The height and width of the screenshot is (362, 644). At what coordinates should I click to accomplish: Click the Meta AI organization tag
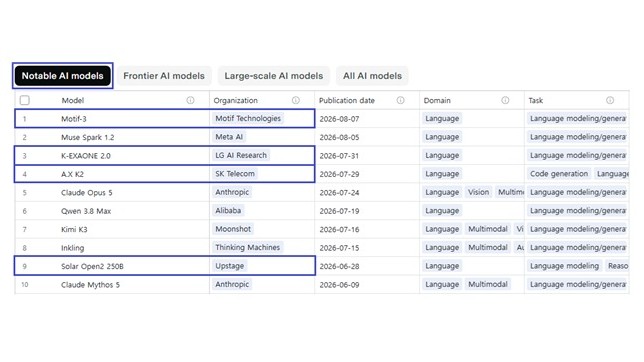coord(229,137)
